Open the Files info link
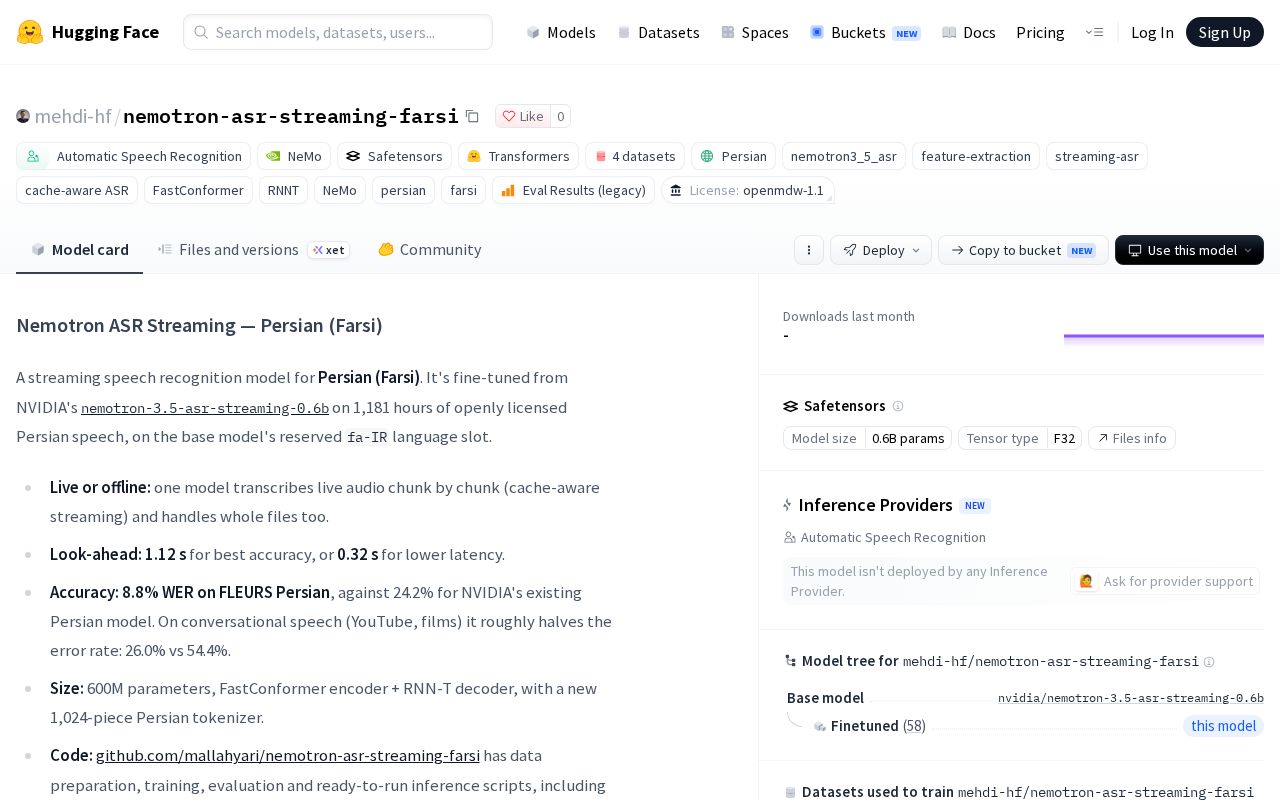This screenshot has width=1280, height=800. point(1132,438)
